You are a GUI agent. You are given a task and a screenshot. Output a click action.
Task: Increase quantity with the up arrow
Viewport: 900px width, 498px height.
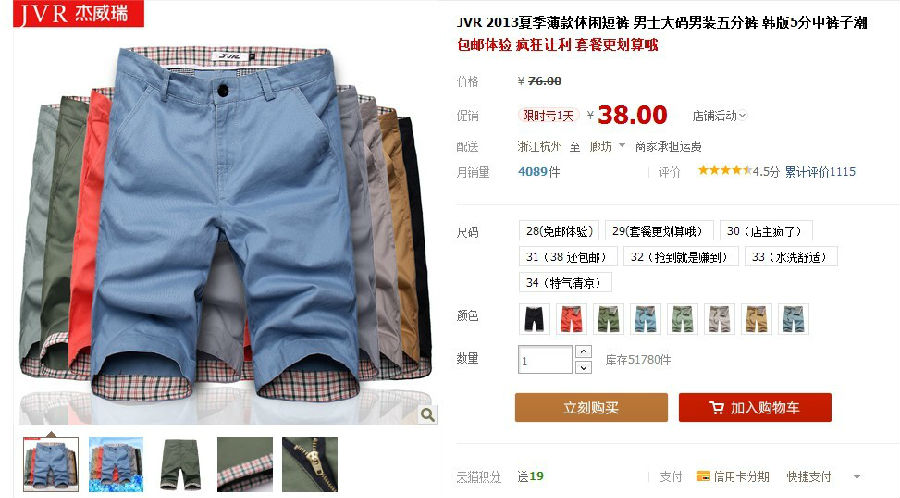[583, 352]
